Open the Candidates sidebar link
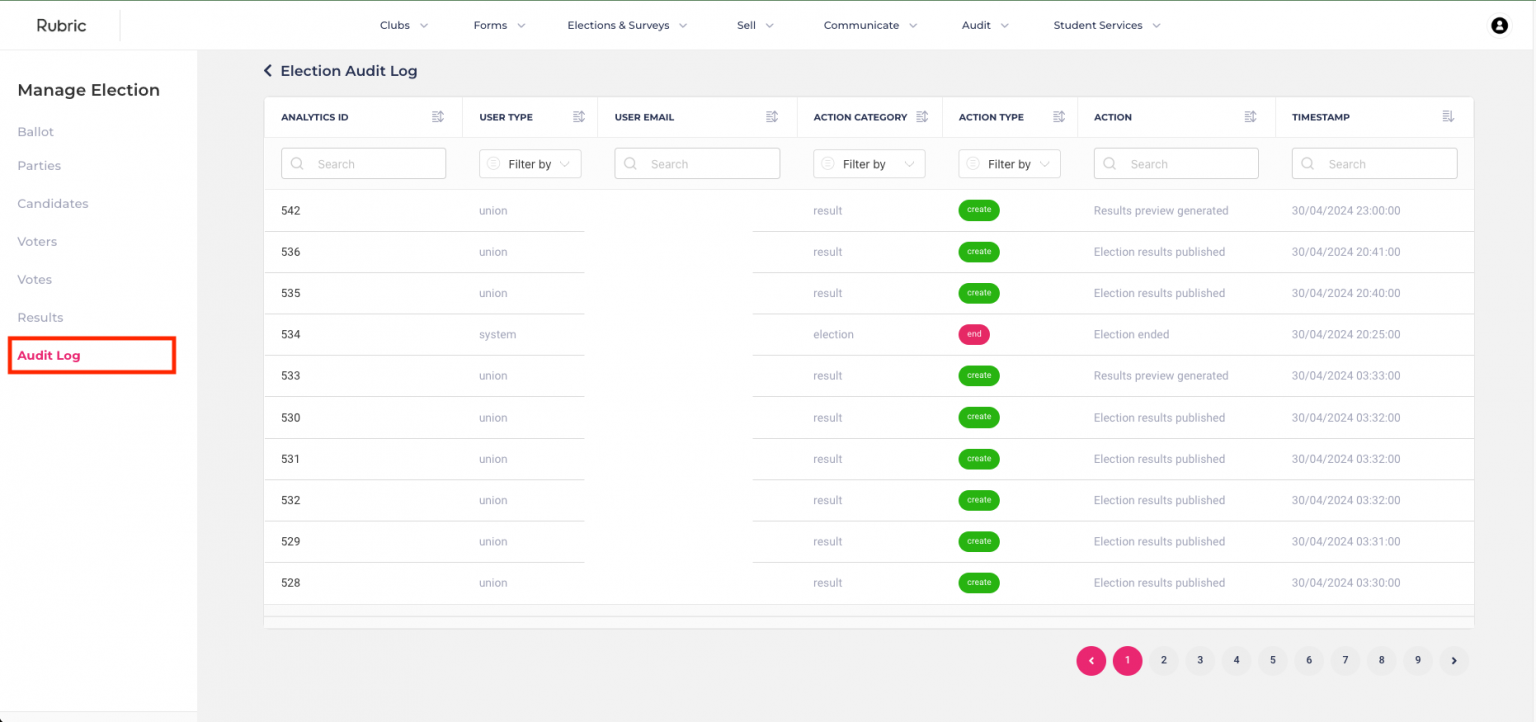The width and height of the screenshot is (1536, 722). pos(53,203)
